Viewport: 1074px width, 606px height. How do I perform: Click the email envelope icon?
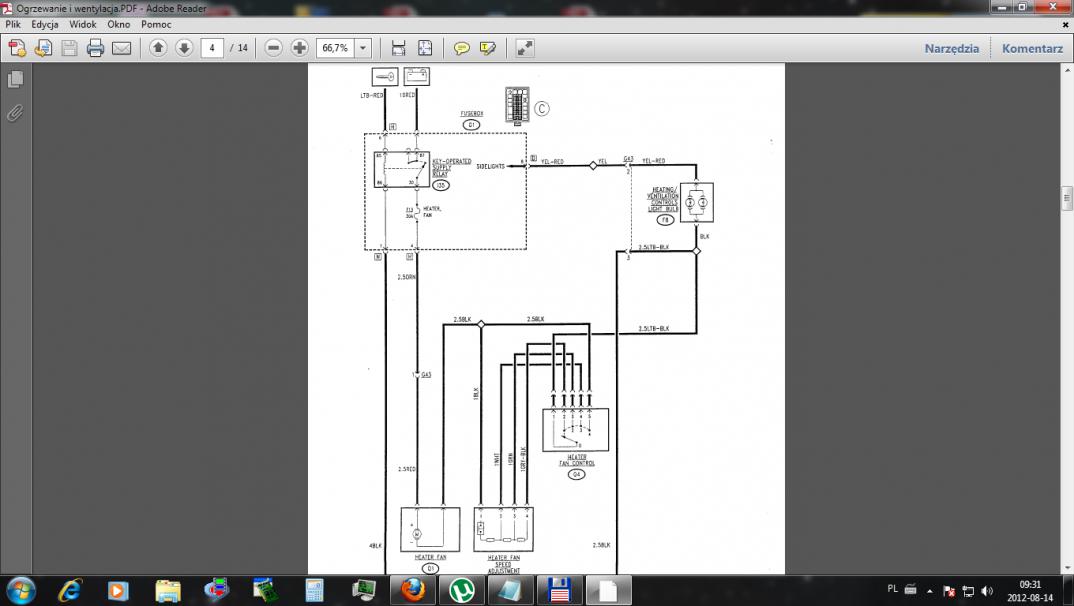[x=121, y=48]
